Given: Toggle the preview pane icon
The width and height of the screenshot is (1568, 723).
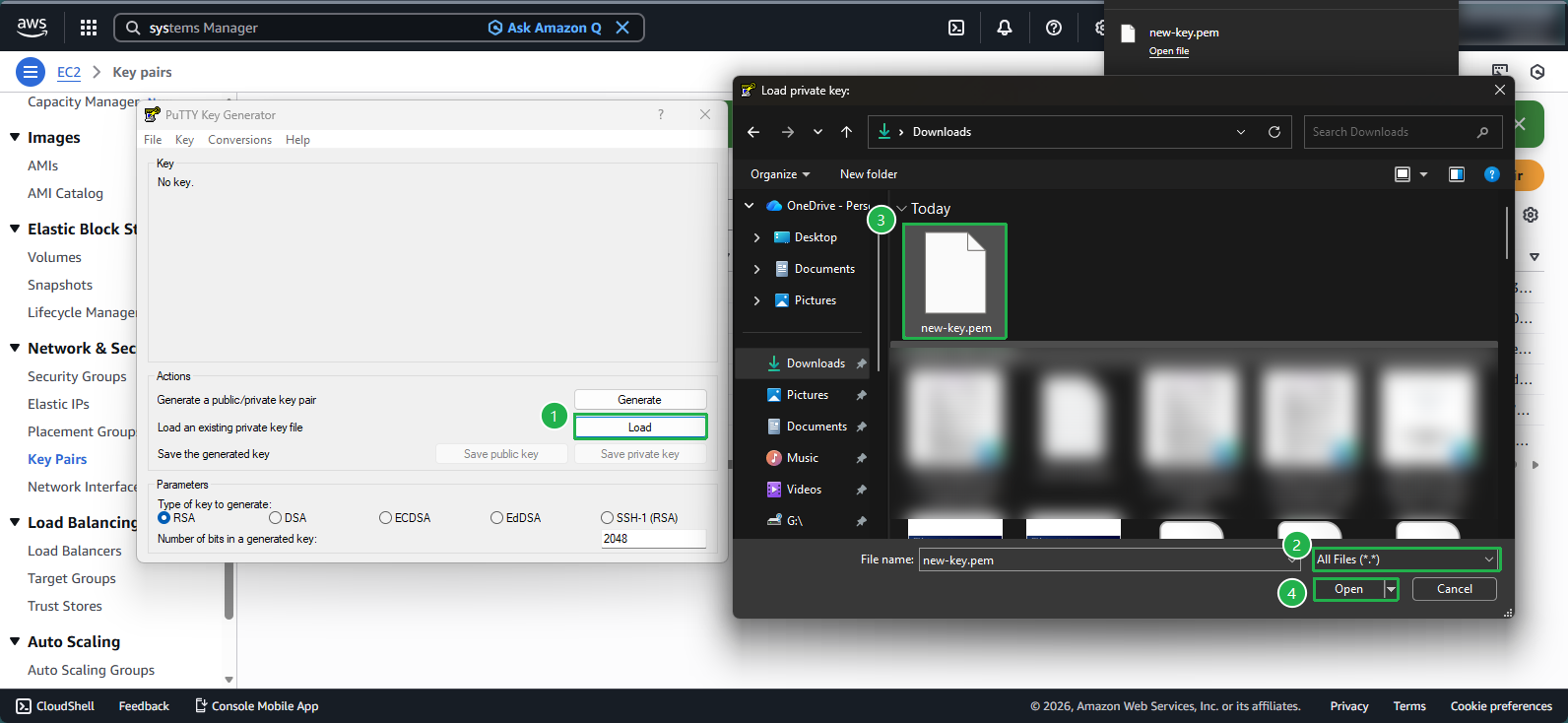Looking at the screenshot, I should [x=1457, y=174].
